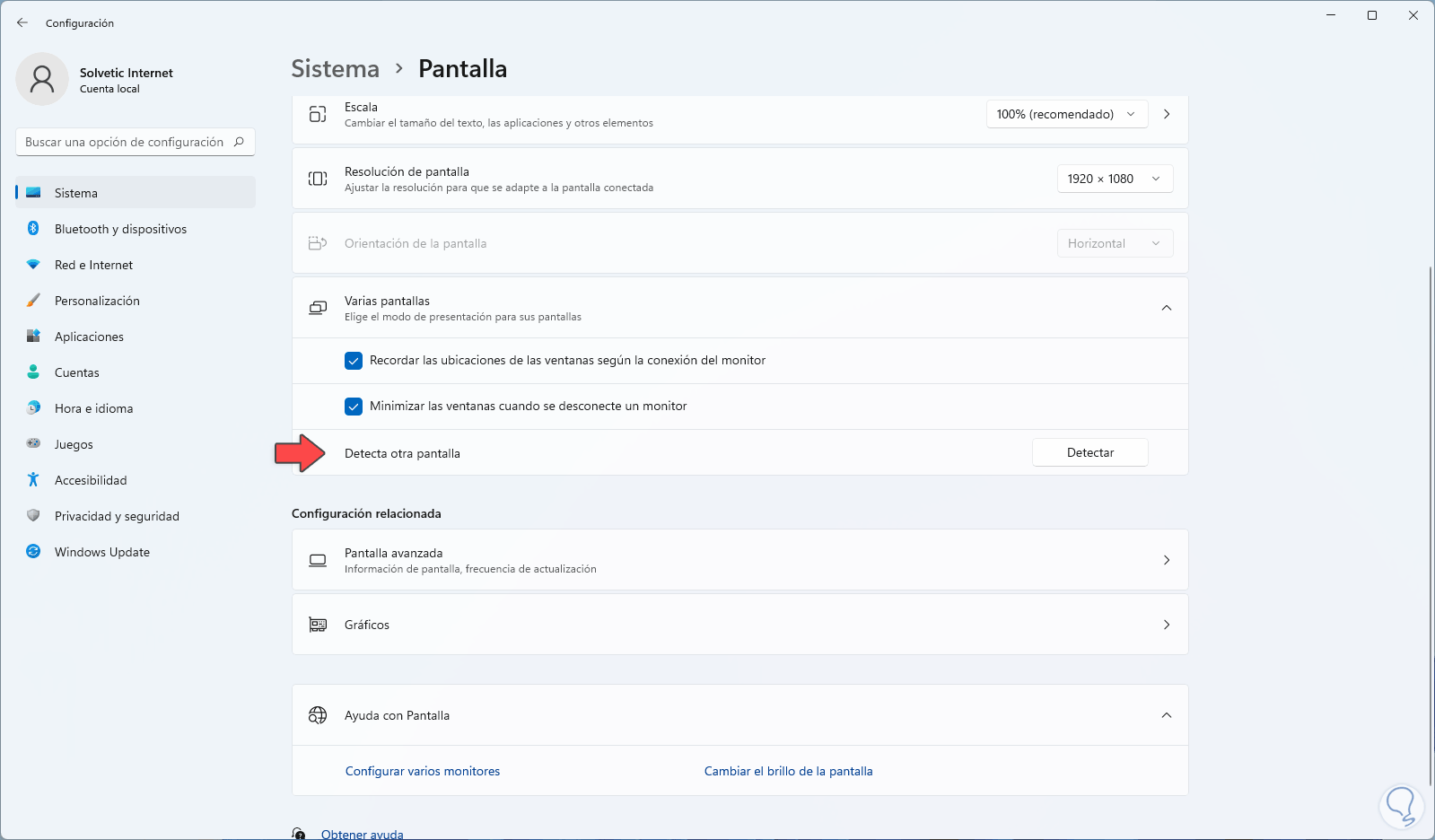This screenshot has height=840, width=1435.
Task: Click the back arrow icon
Action: point(22,22)
